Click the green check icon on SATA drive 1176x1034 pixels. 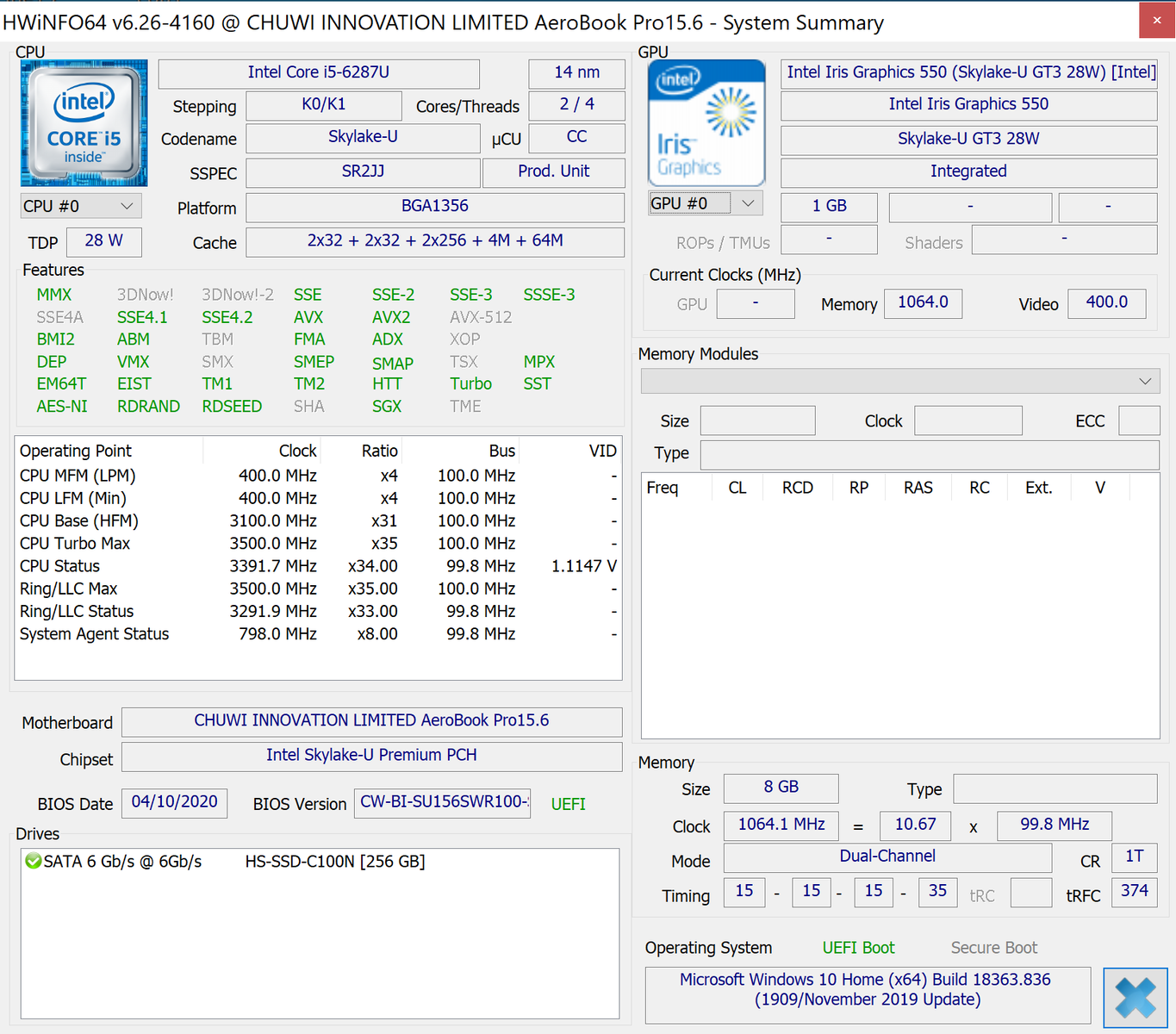tap(34, 861)
